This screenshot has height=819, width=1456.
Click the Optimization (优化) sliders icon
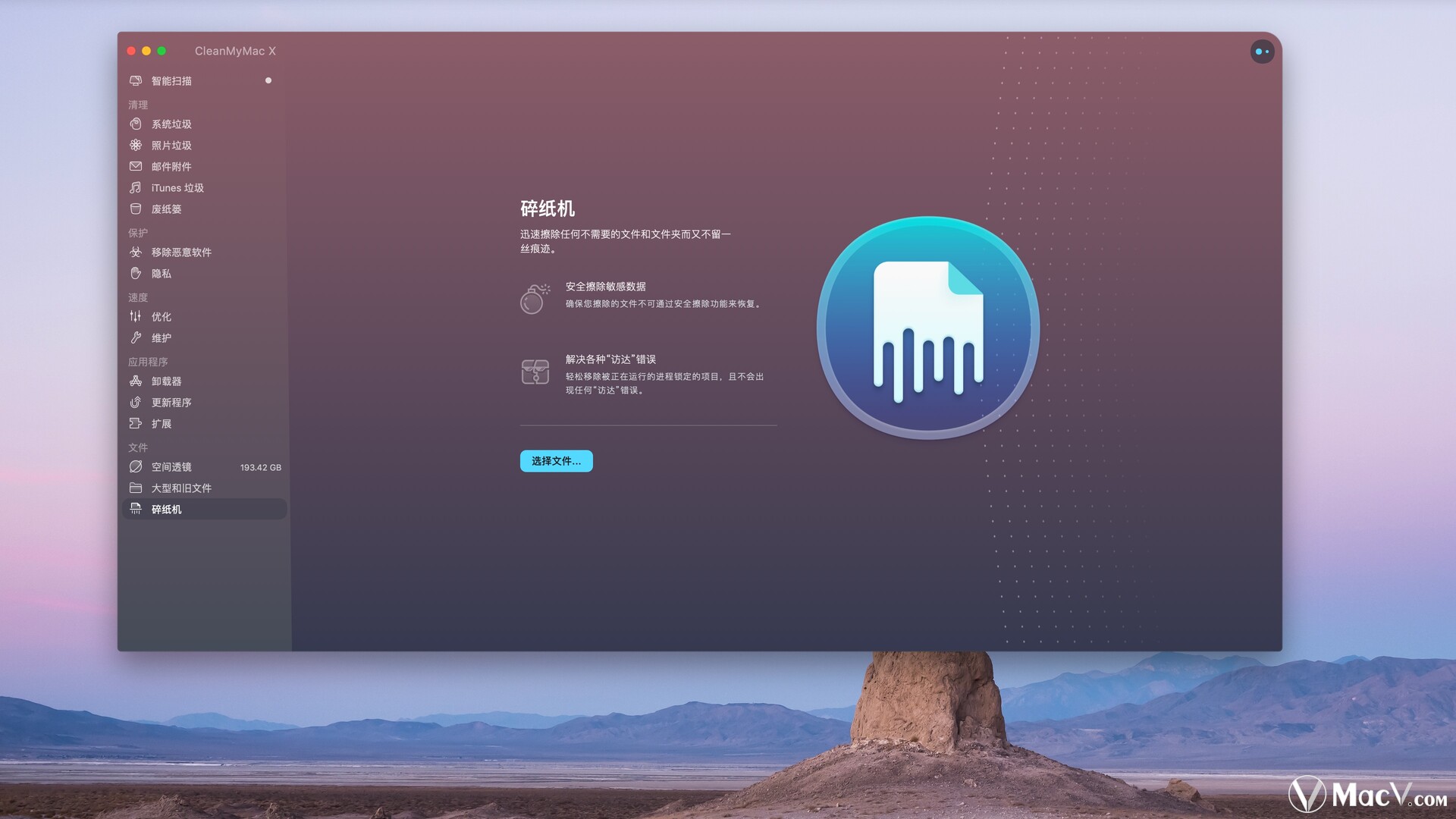tap(136, 316)
